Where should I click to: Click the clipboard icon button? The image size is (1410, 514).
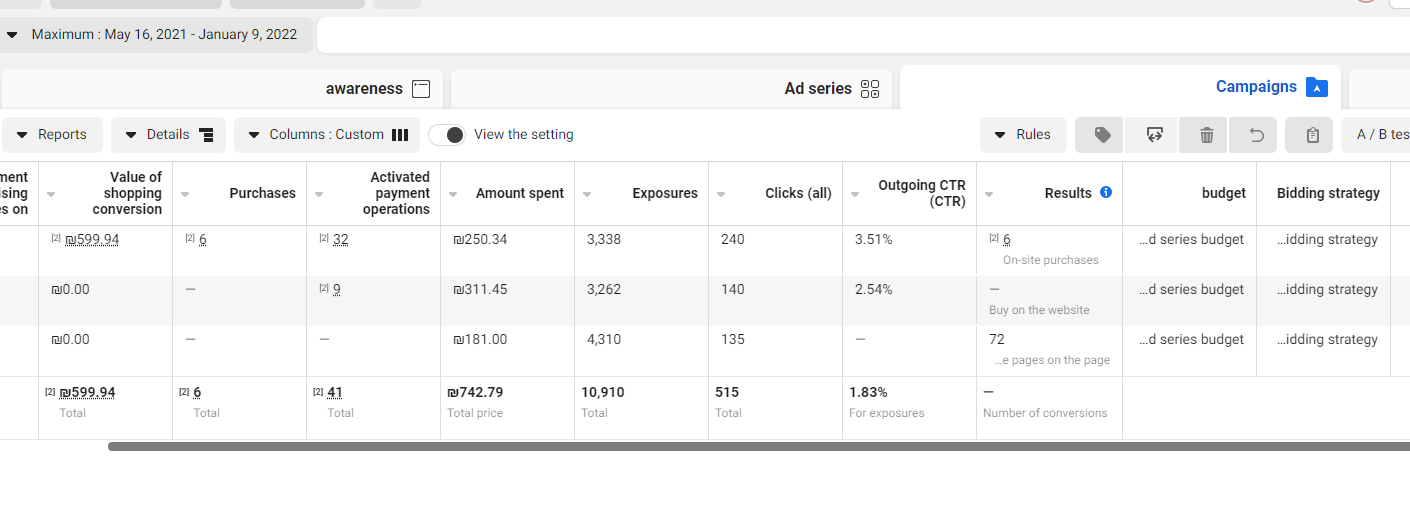click(1312, 135)
